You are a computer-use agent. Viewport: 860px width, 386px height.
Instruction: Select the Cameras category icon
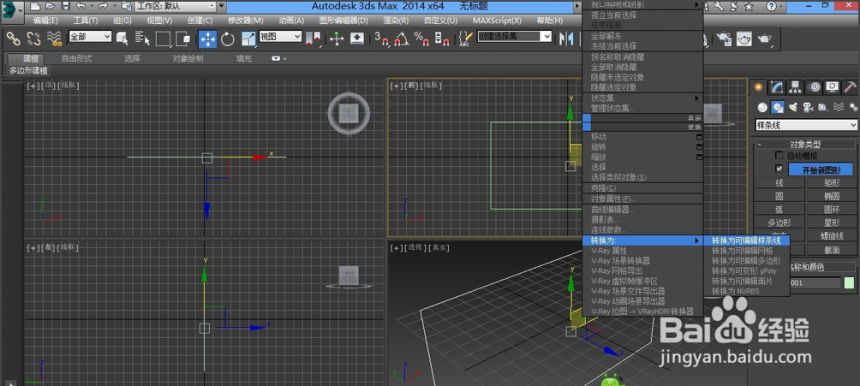[808, 107]
